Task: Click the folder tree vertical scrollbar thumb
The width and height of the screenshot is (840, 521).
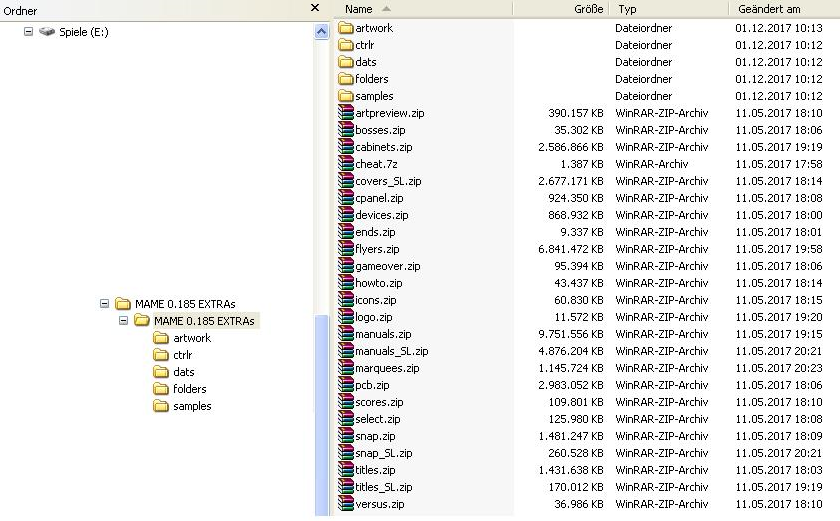Action: click(x=321, y=415)
